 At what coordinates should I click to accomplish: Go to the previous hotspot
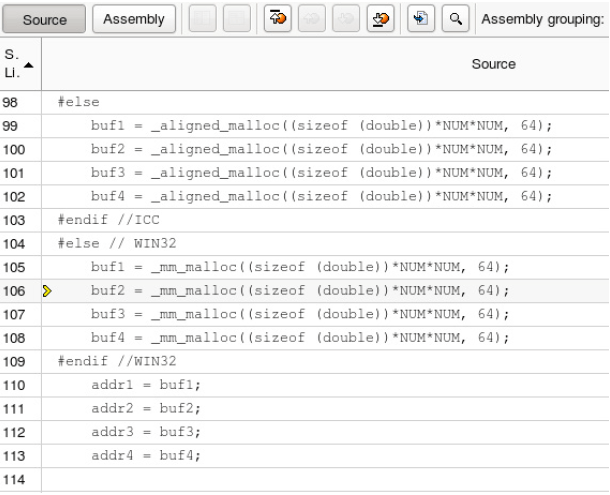[x=312, y=18]
